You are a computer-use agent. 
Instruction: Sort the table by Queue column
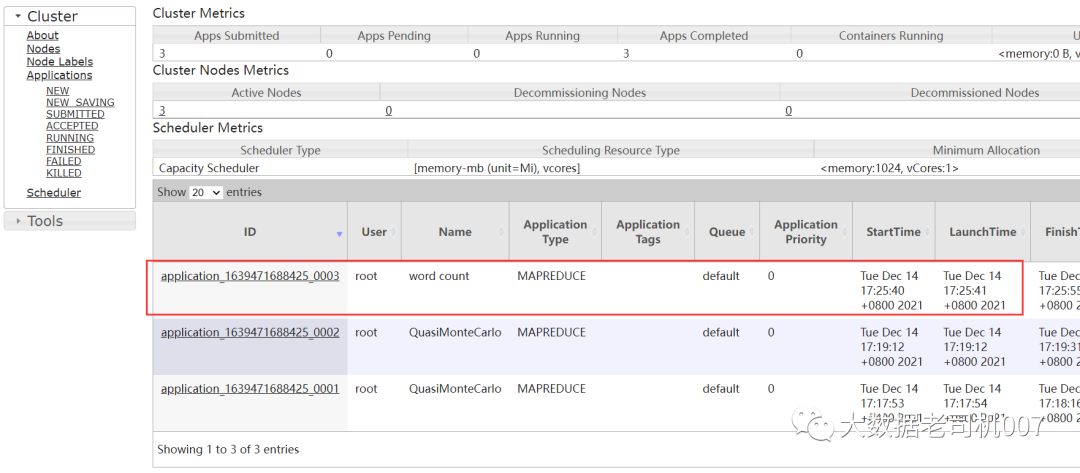[x=727, y=232]
